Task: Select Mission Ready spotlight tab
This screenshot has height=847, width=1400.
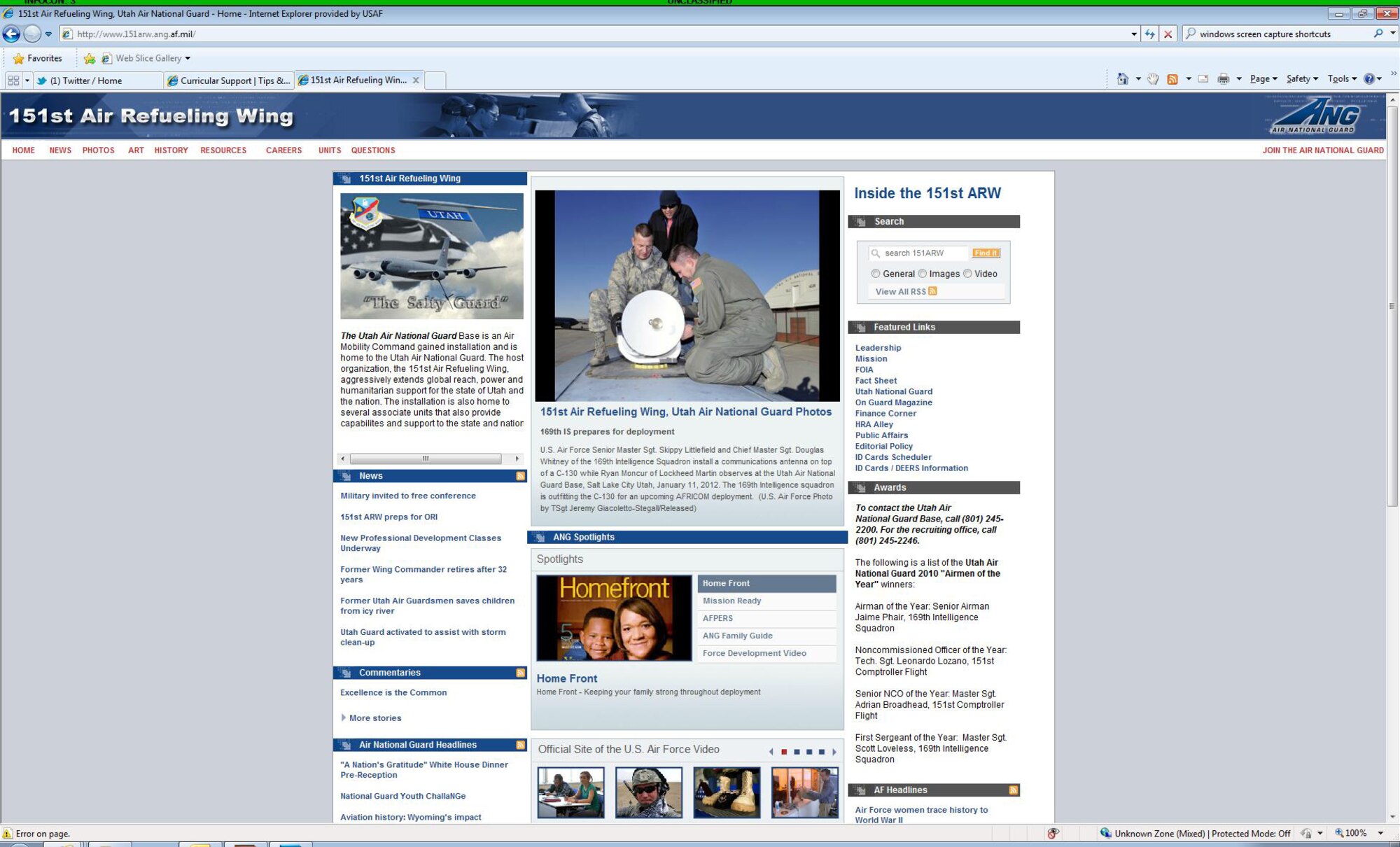Action: (766, 601)
